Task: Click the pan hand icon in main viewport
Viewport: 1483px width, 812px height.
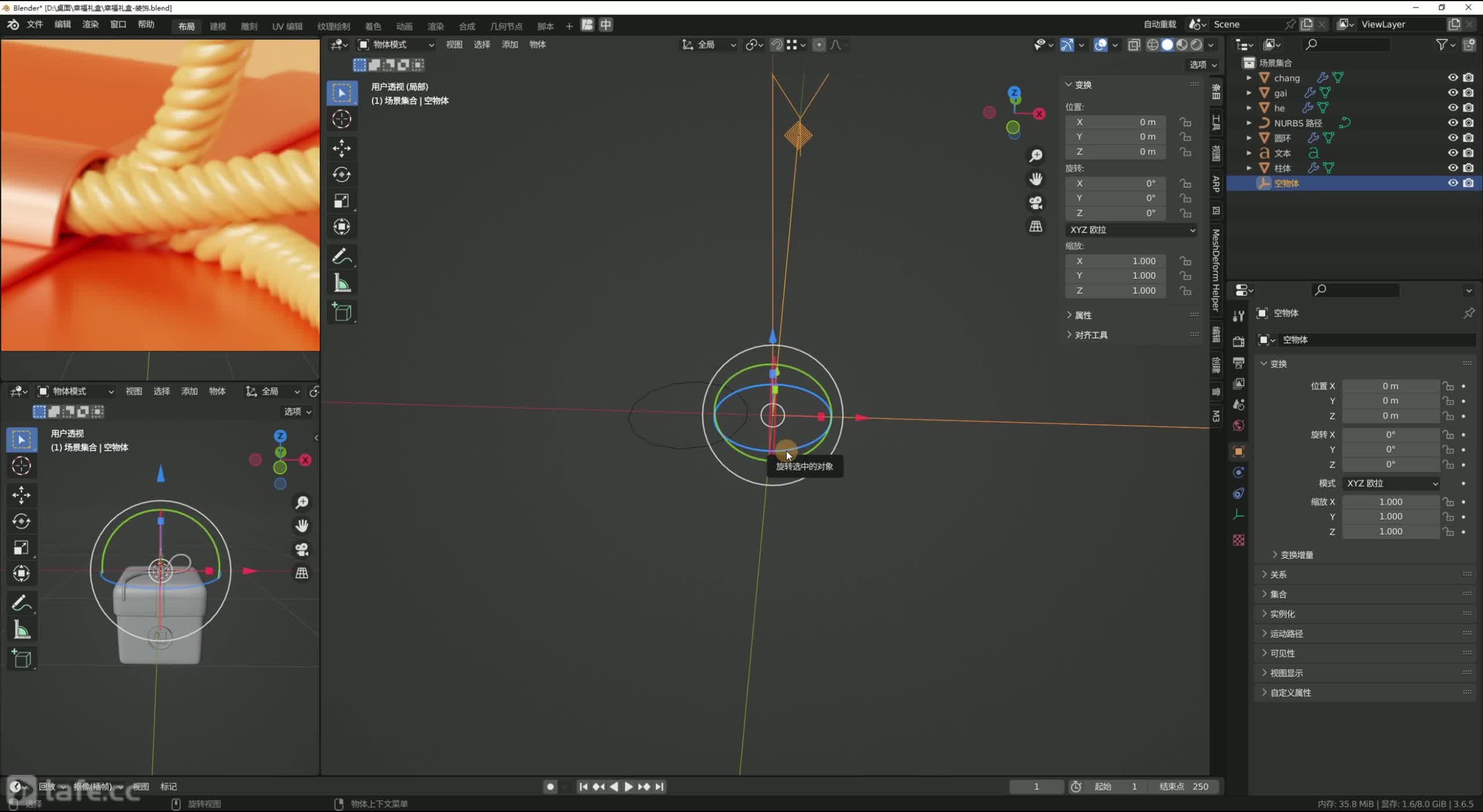Action: pos(1036,179)
